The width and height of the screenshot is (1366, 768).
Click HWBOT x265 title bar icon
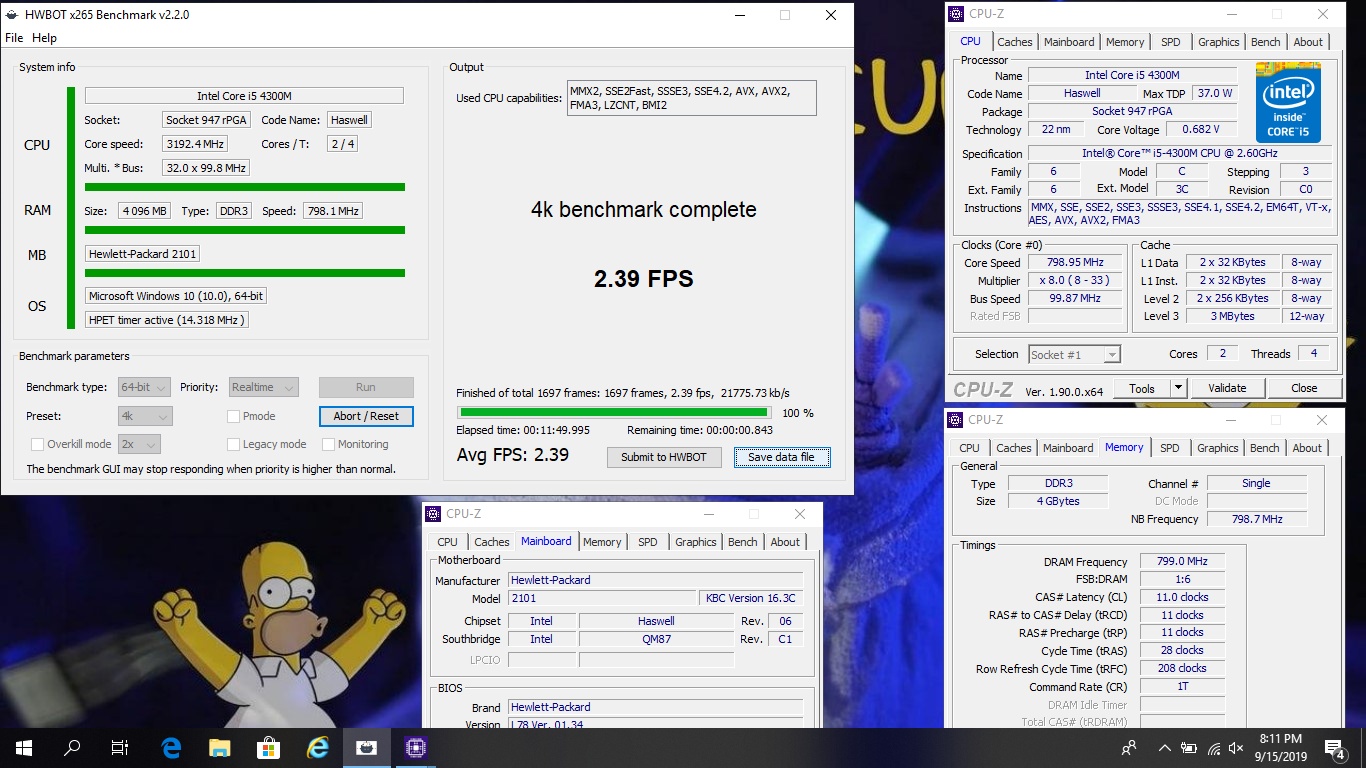[x=11, y=15]
